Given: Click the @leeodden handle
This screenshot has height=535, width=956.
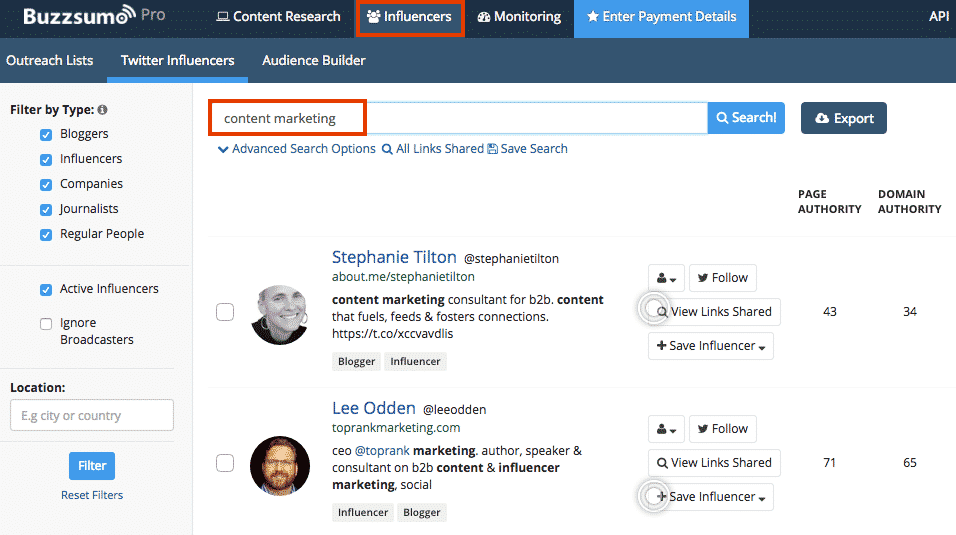Looking at the screenshot, I should coord(454,410).
